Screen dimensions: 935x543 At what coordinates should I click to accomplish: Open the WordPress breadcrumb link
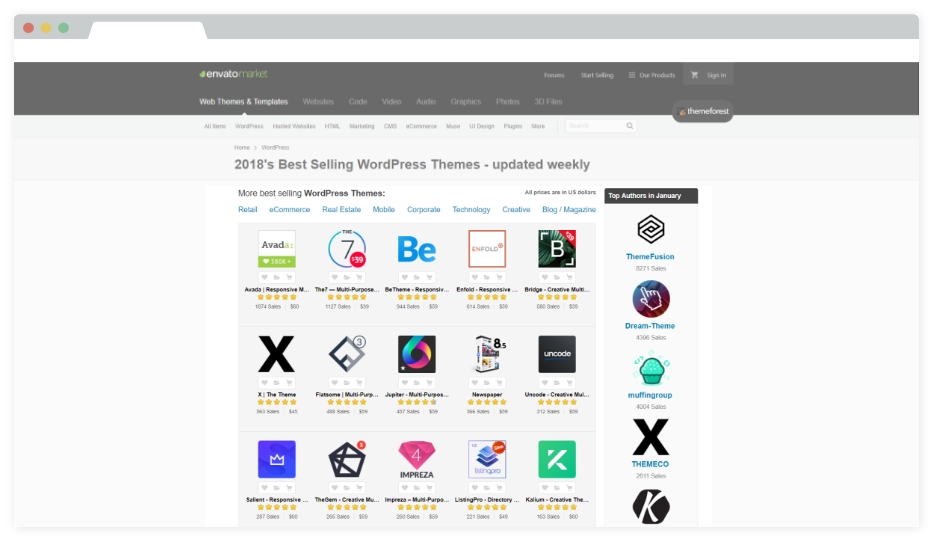275,147
